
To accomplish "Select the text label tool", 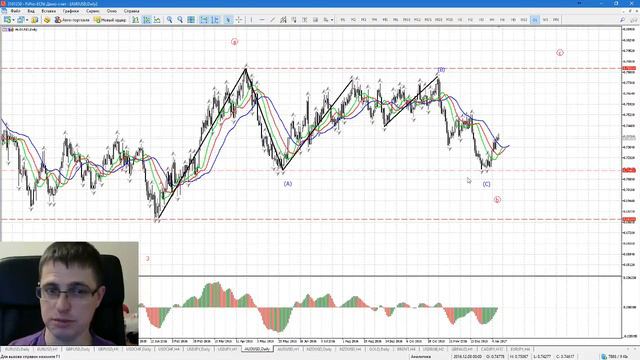I will (x=315, y=20).
